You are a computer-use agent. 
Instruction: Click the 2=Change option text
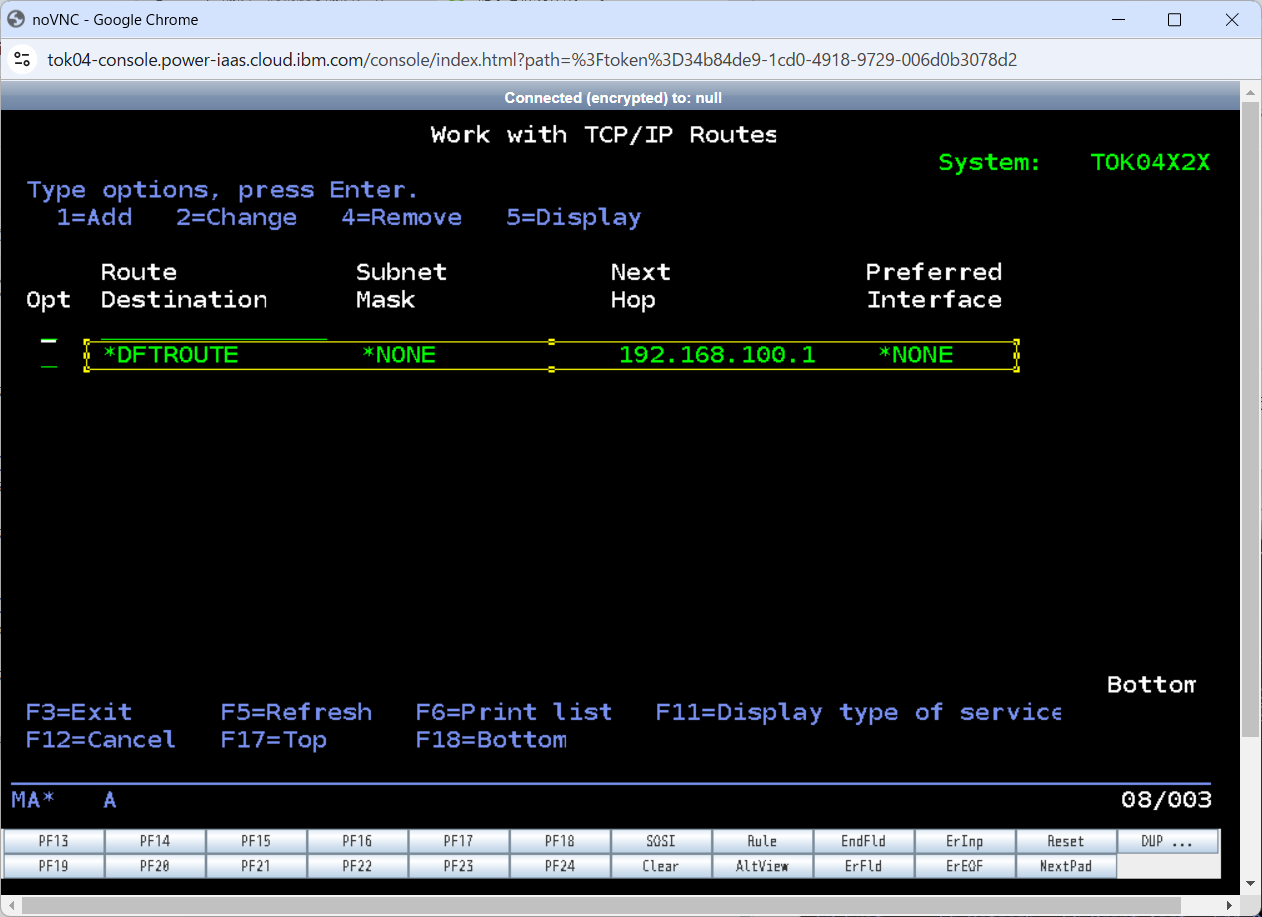click(x=237, y=218)
